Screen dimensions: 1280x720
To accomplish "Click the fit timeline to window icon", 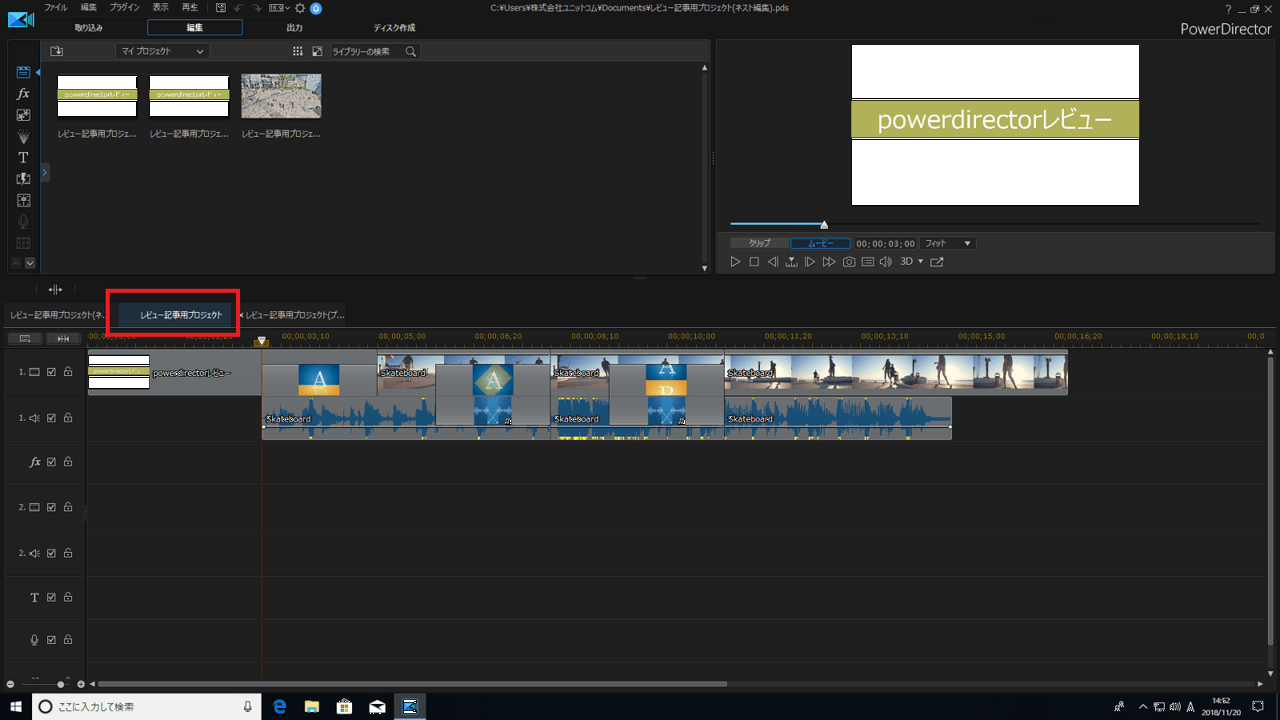I will point(63,338).
